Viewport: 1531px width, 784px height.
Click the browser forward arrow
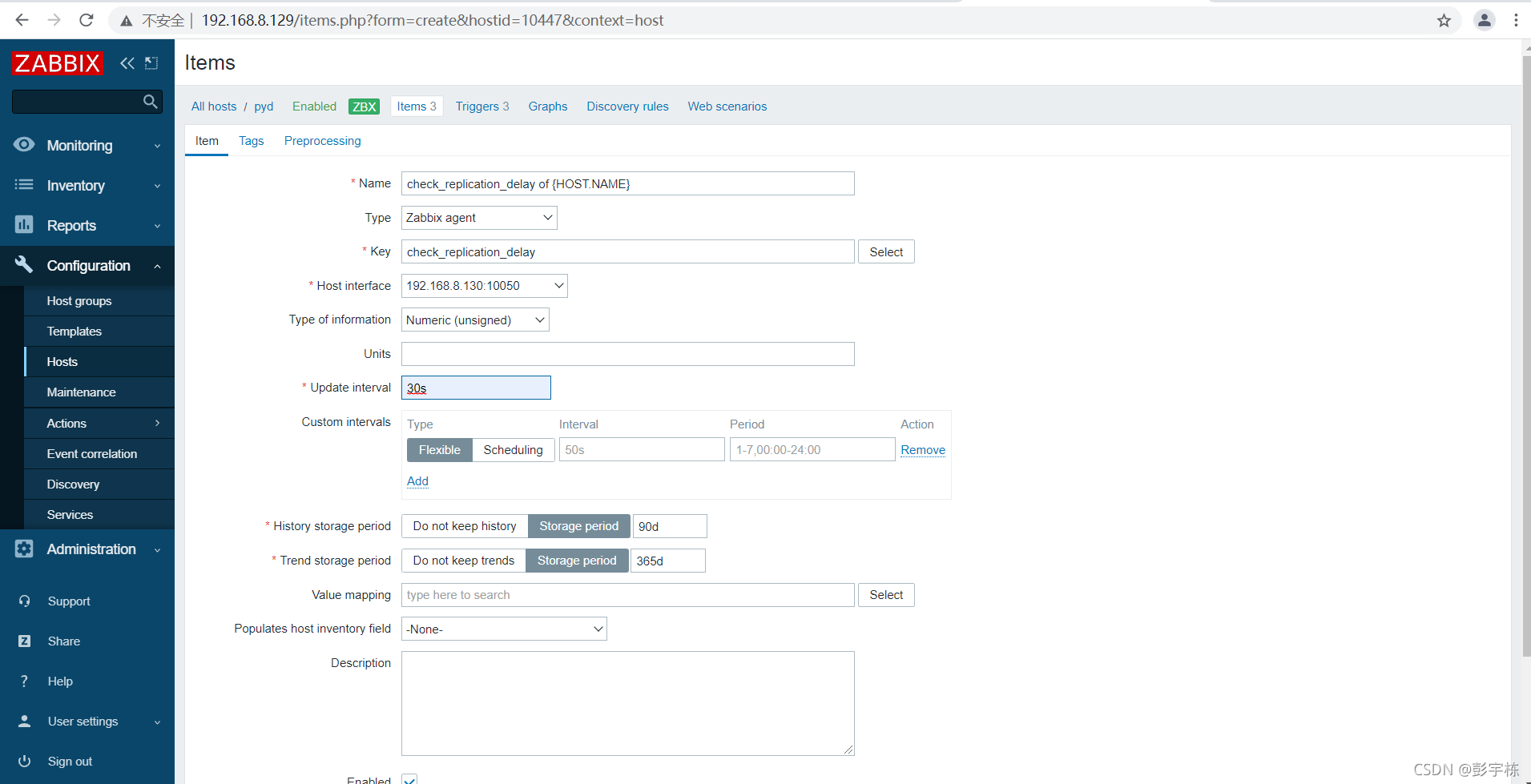(x=54, y=20)
